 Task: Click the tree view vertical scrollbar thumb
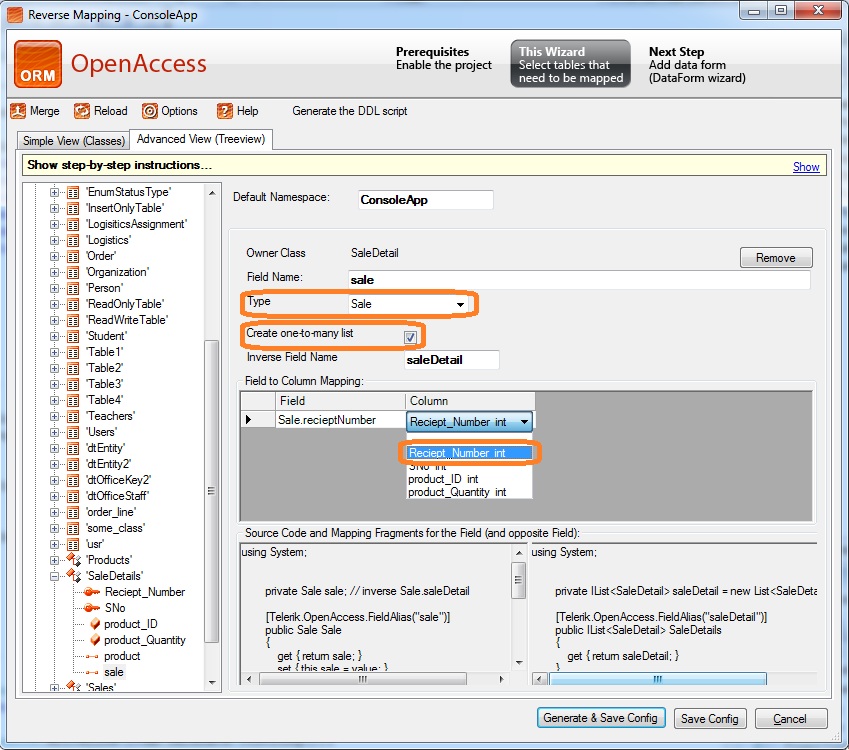212,491
